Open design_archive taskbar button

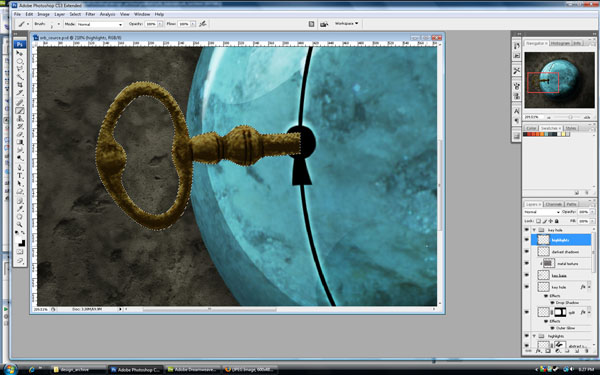[78, 370]
